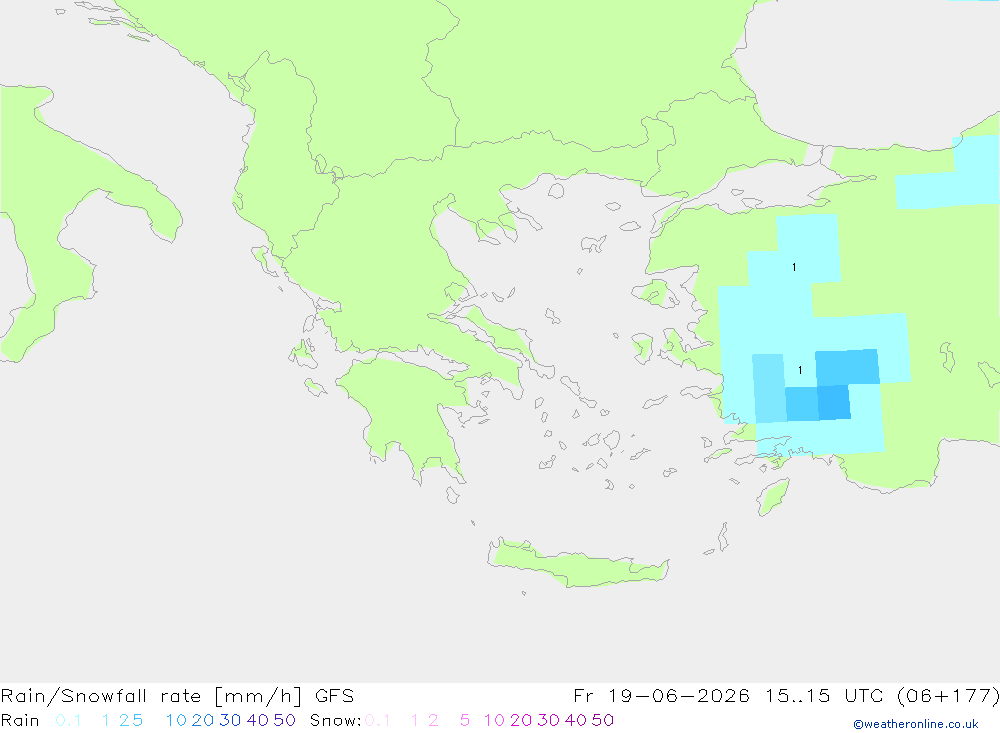
Task: Click the 'Rain' legend label
Action: click(x=20, y=720)
